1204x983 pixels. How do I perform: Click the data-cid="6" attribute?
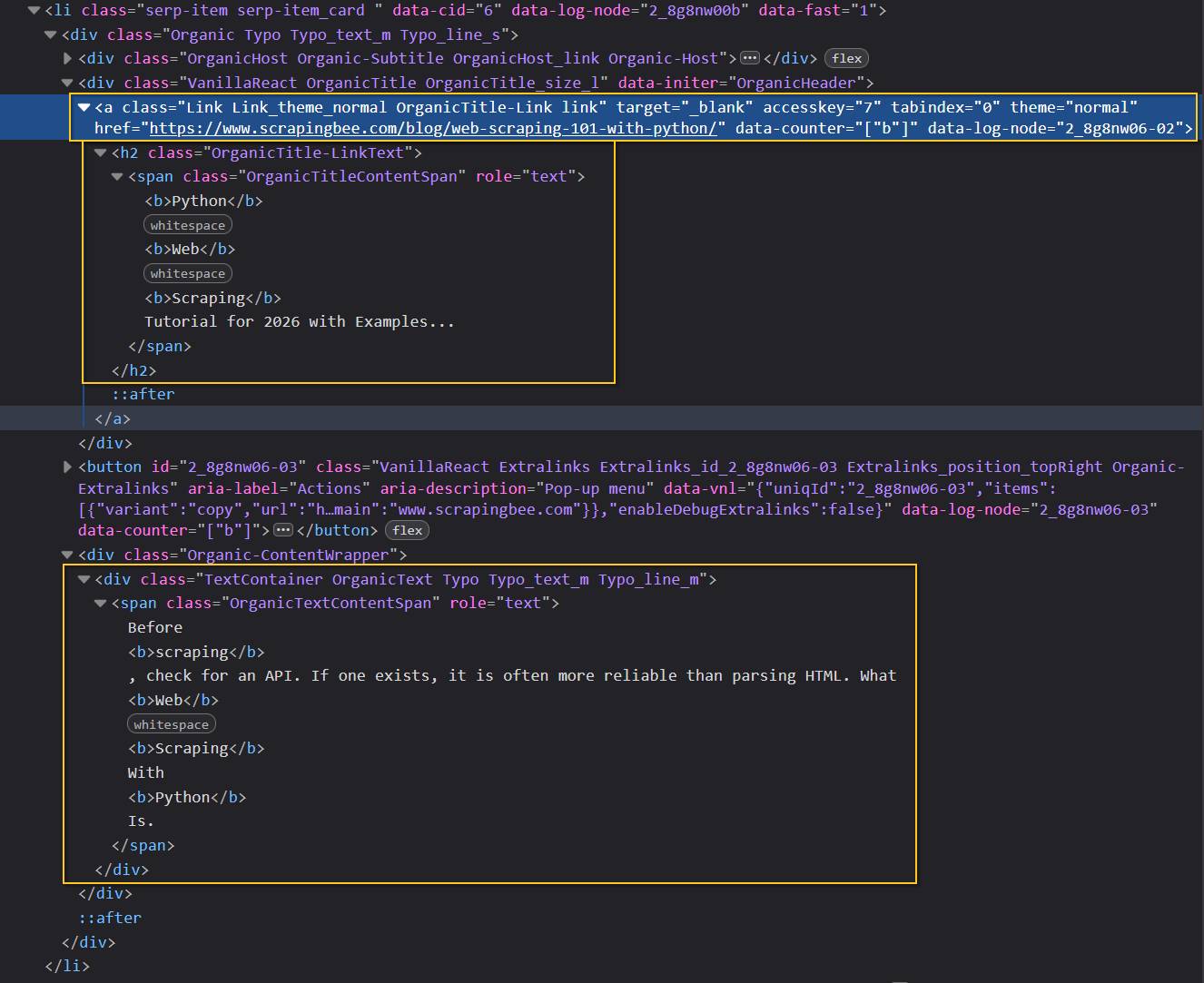coord(447,11)
